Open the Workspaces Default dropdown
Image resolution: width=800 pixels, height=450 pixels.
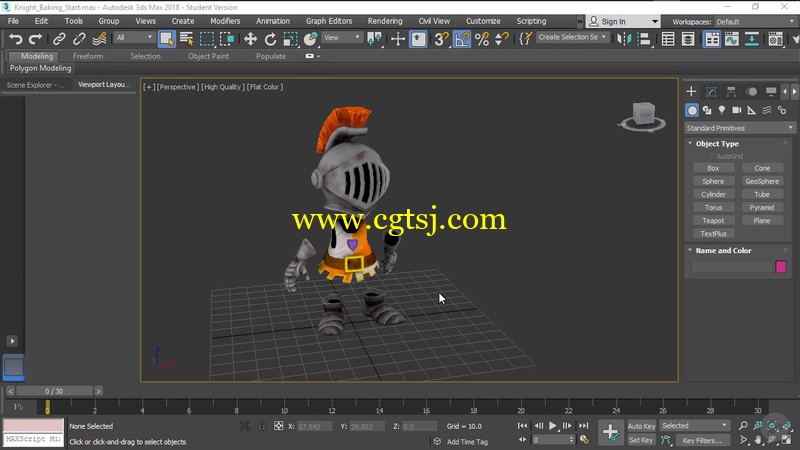tap(755, 22)
